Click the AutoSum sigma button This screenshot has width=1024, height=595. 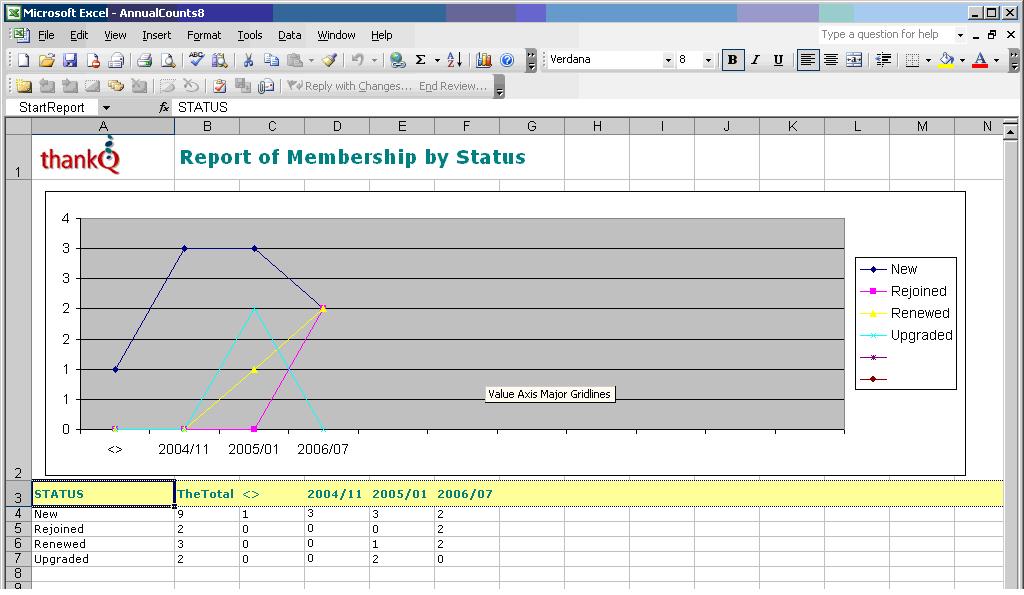coord(421,60)
